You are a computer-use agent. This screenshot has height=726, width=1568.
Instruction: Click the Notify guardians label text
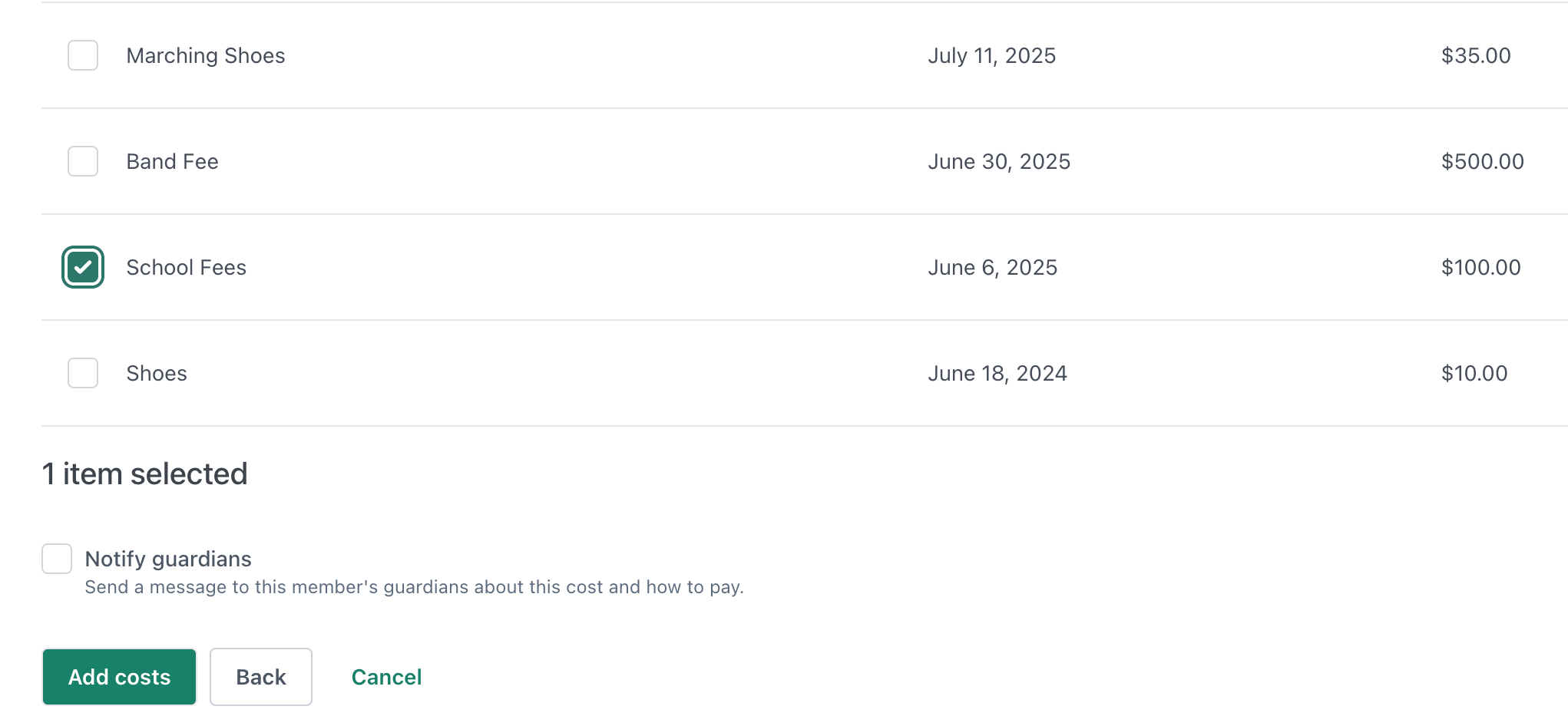click(168, 559)
